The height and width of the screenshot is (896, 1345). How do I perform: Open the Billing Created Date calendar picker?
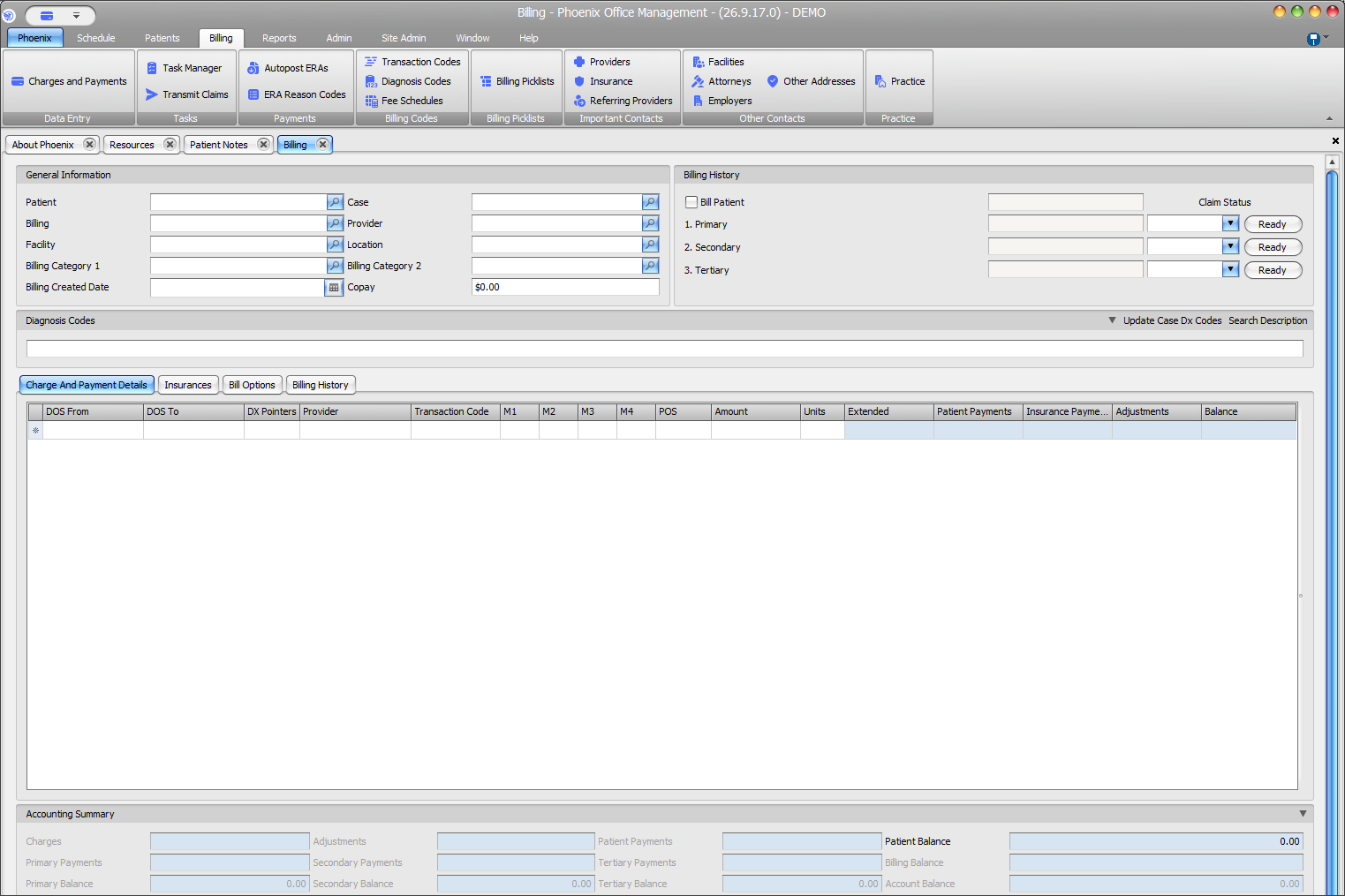coord(334,287)
